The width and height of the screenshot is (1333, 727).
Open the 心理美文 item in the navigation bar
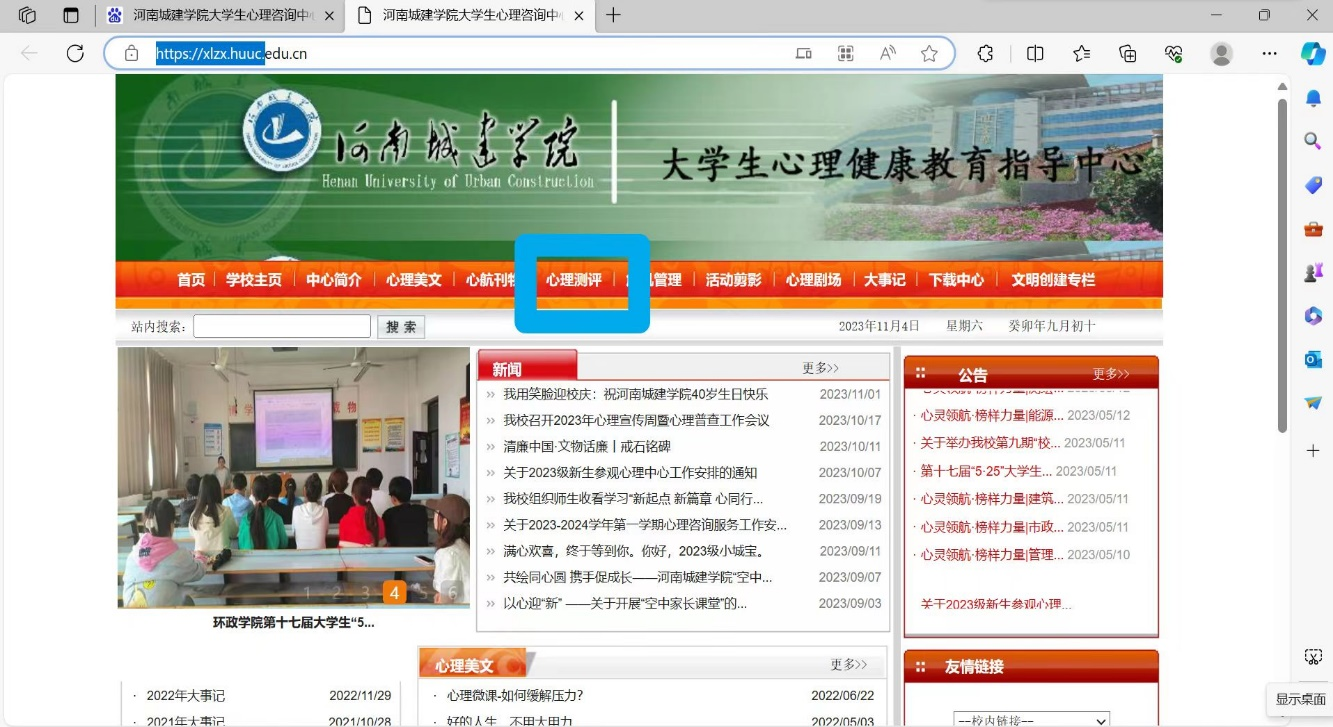tap(414, 280)
